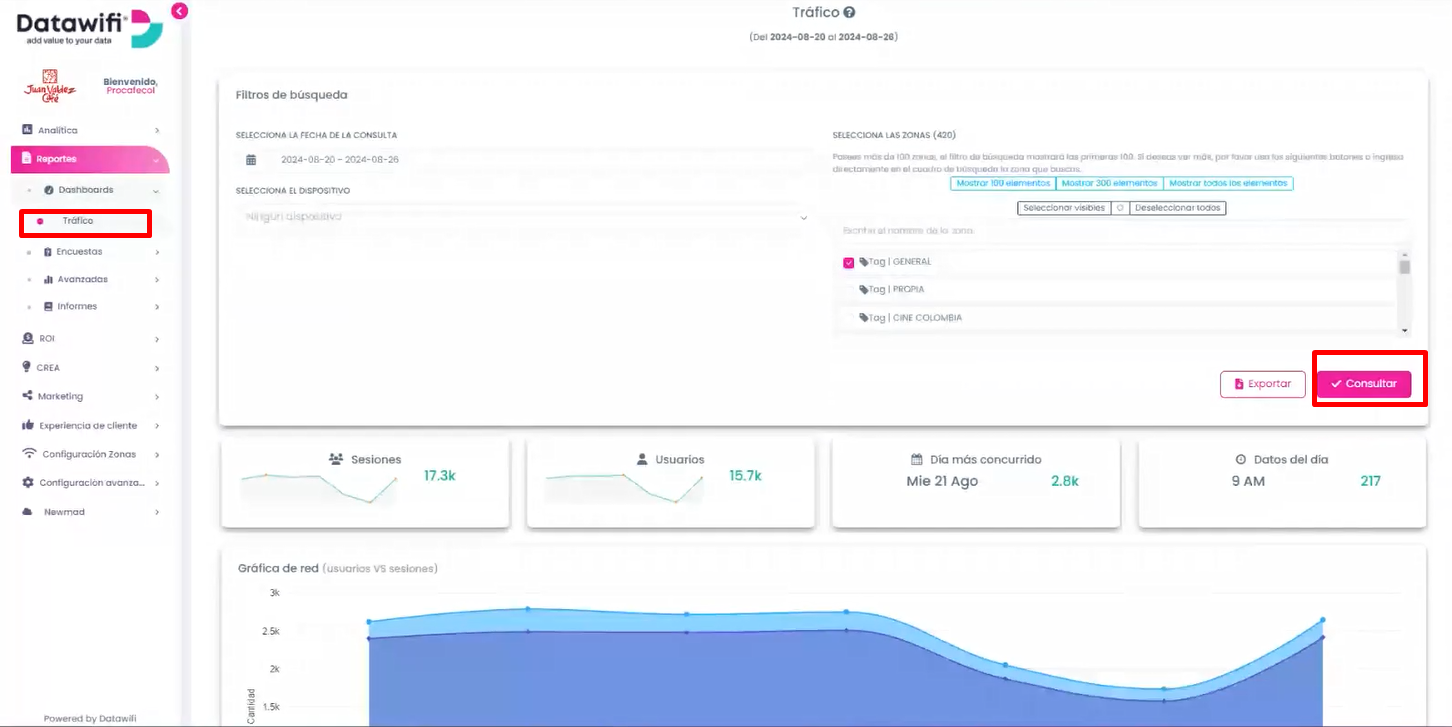This screenshot has width=1452, height=727.
Task: Click the 17.3k sessions value
Action: (440, 476)
